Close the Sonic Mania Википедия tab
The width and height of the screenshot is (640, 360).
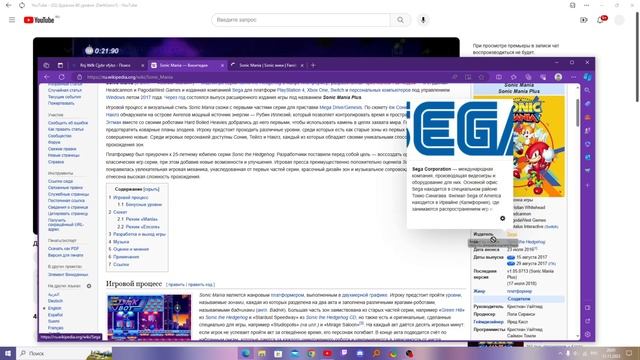click(222, 65)
